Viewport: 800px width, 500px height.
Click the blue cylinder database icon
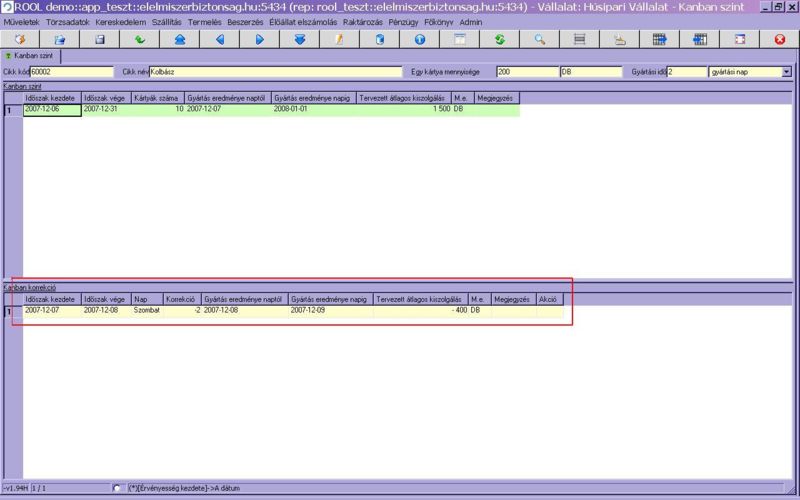[380, 39]
